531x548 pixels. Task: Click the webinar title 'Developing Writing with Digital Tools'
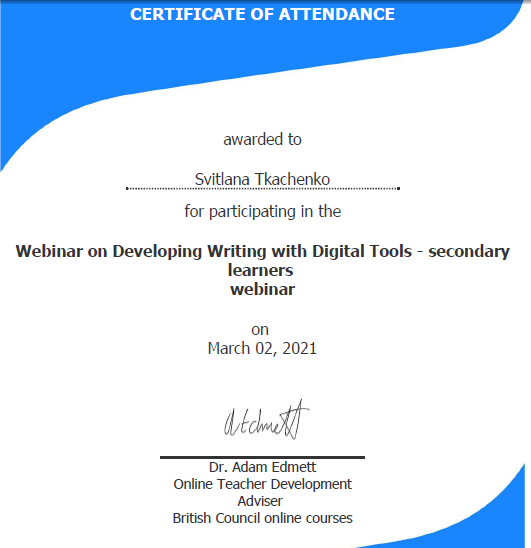262,252
